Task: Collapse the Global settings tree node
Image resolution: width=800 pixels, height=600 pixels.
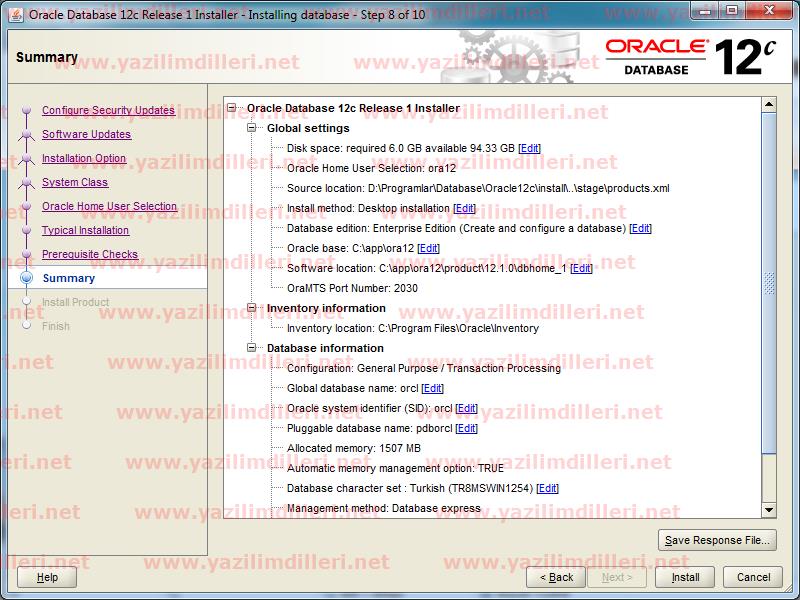Action: pyautogui.click(x=252, y=128)
